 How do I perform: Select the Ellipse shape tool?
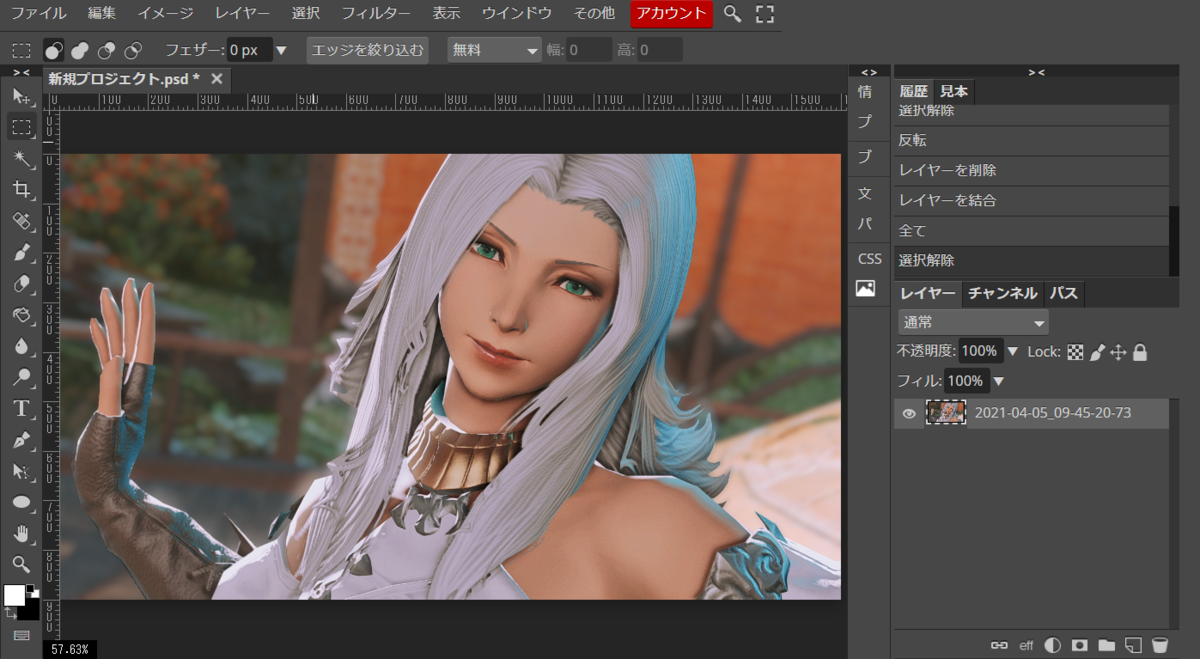tap(21, 501)
